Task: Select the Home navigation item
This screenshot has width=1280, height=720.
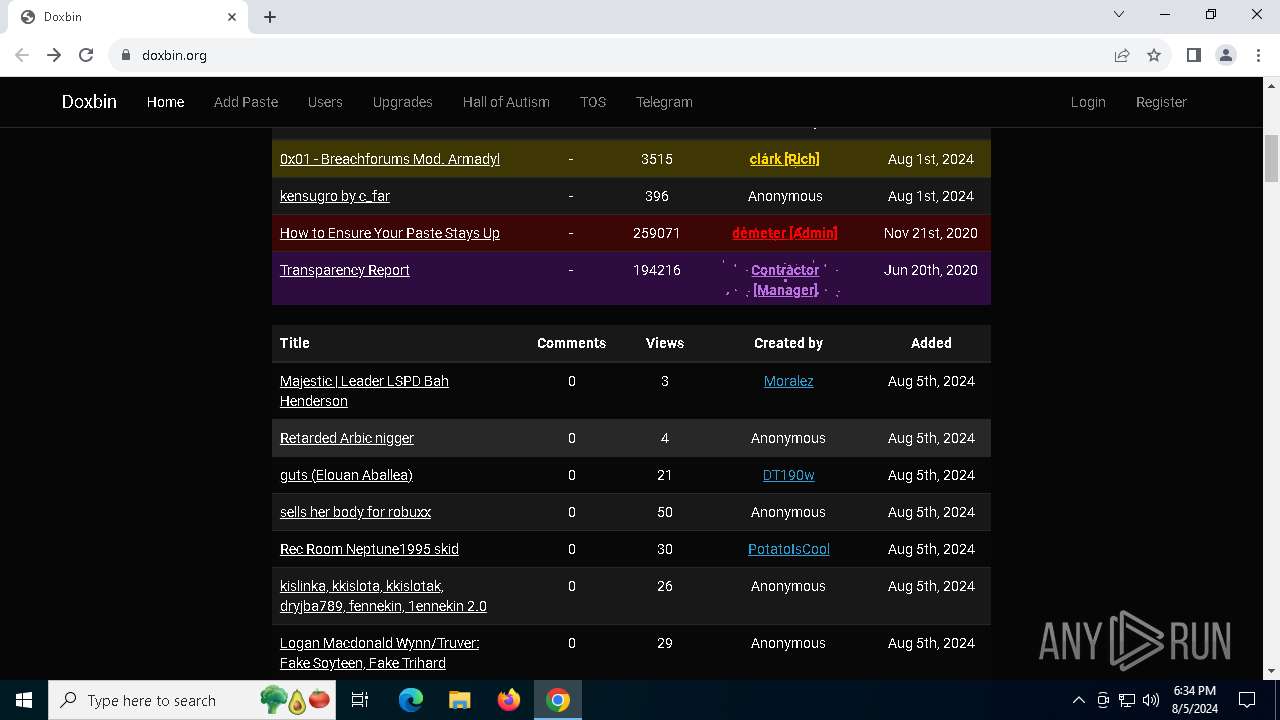Action: pos(165,102)
